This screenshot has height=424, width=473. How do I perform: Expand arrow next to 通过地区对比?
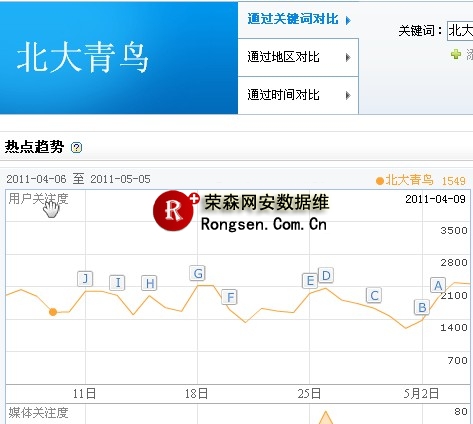348,58
